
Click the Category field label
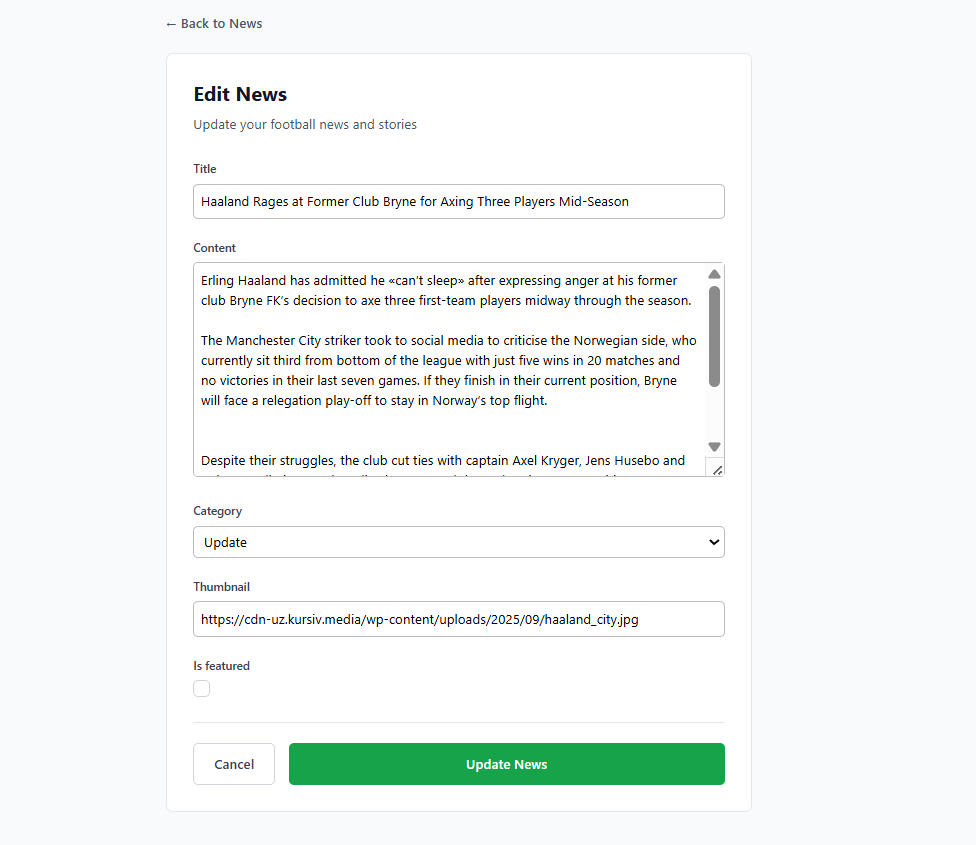point(218,511)
